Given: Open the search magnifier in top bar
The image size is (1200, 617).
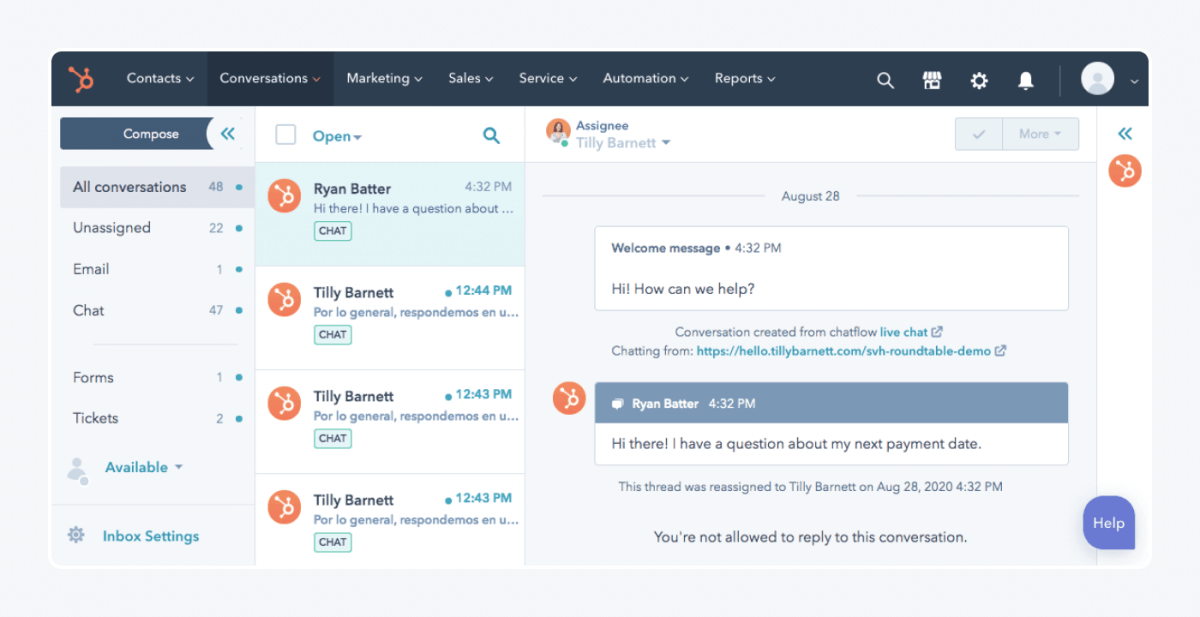Looking at the screenshot, I should tap(885, 80).
